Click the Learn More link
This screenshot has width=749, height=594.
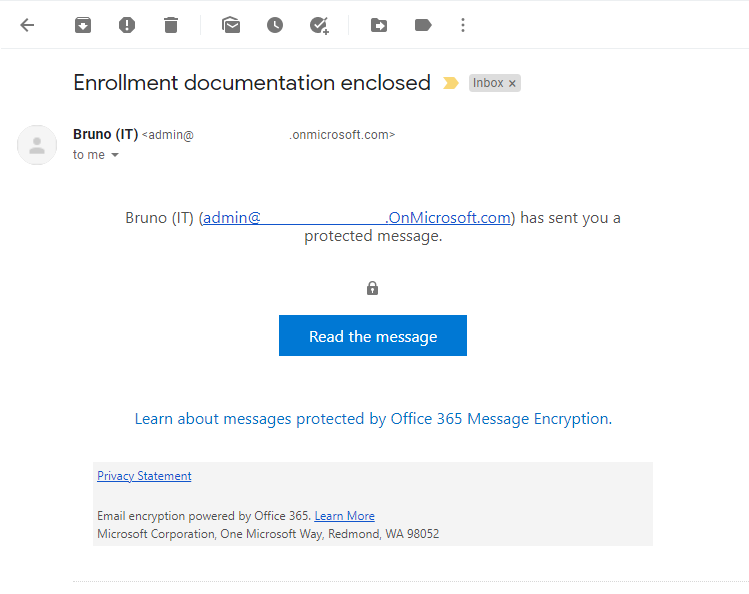click(x=344, y=516)
